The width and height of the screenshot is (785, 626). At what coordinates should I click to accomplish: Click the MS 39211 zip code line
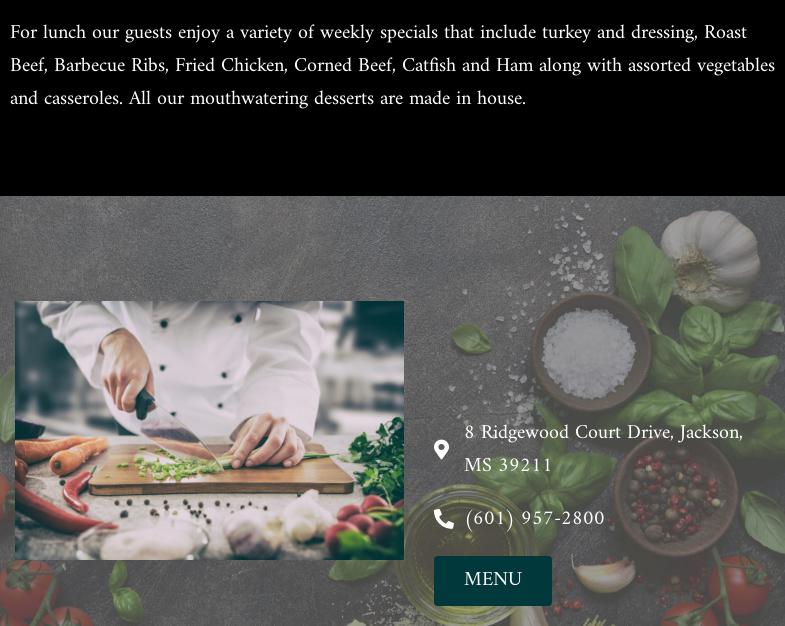tap(507, 465)
